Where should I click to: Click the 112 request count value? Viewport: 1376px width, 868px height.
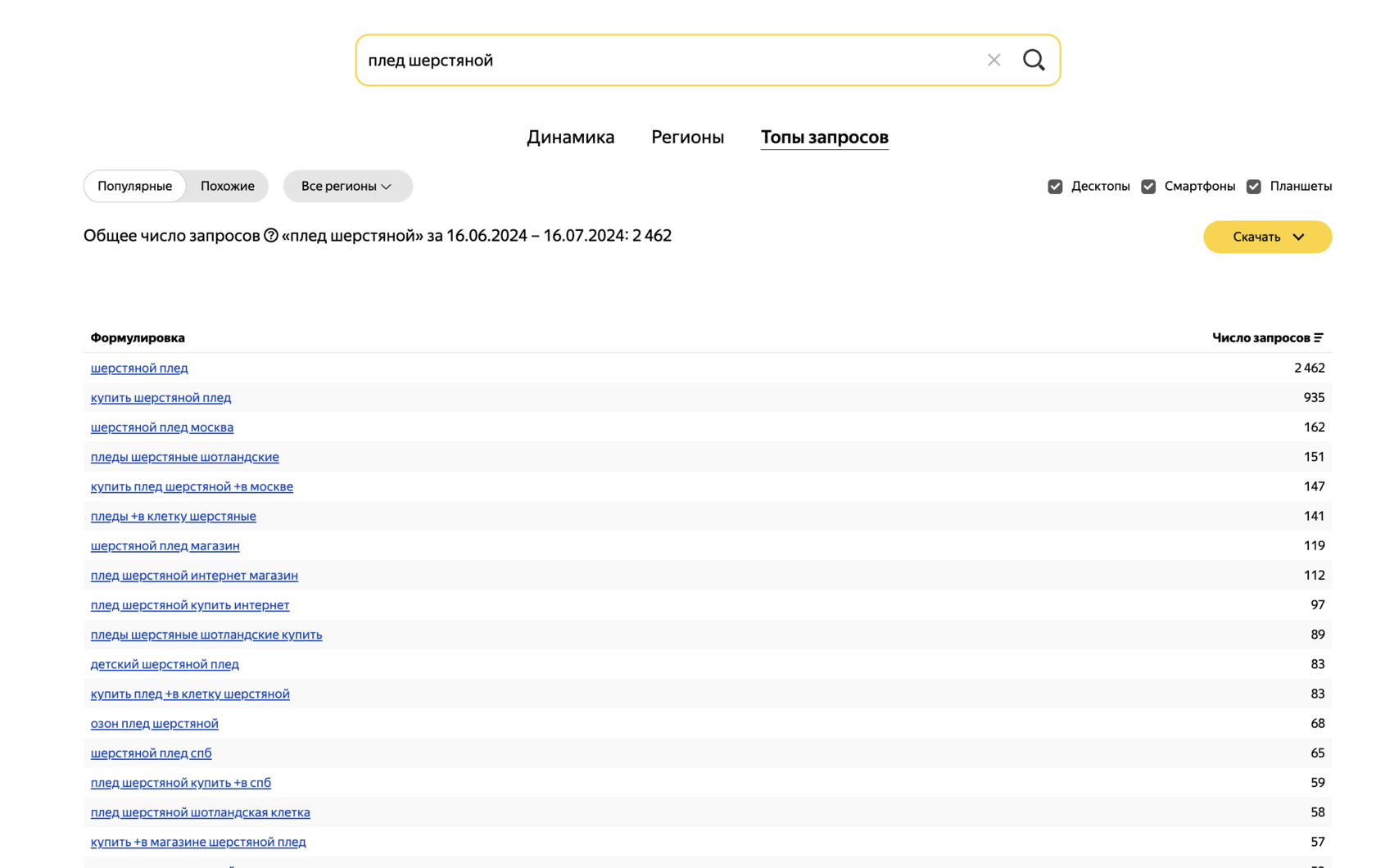(x=1314, y=575)
